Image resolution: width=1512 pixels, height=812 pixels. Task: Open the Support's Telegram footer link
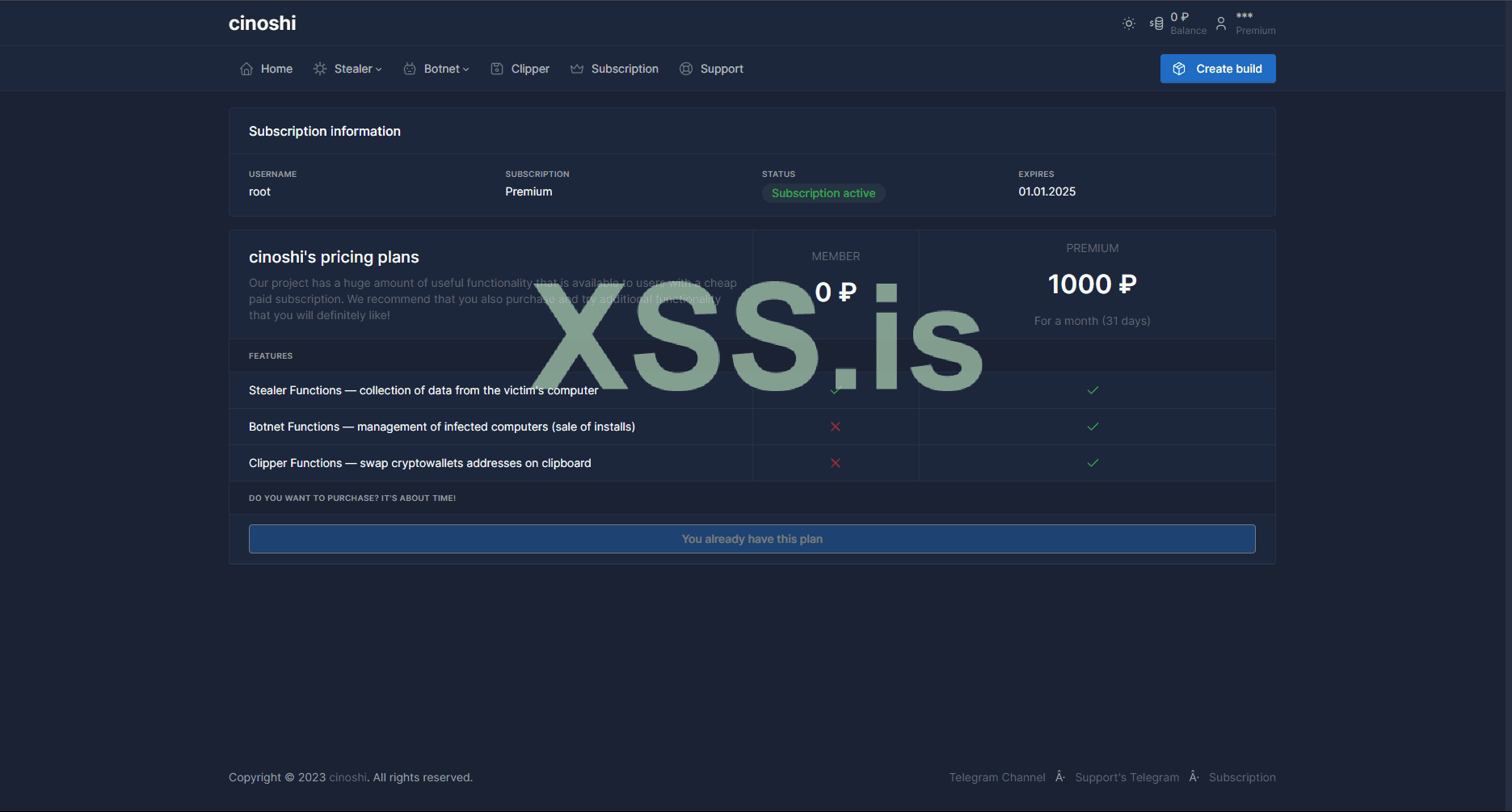(x=1127, y=777)
